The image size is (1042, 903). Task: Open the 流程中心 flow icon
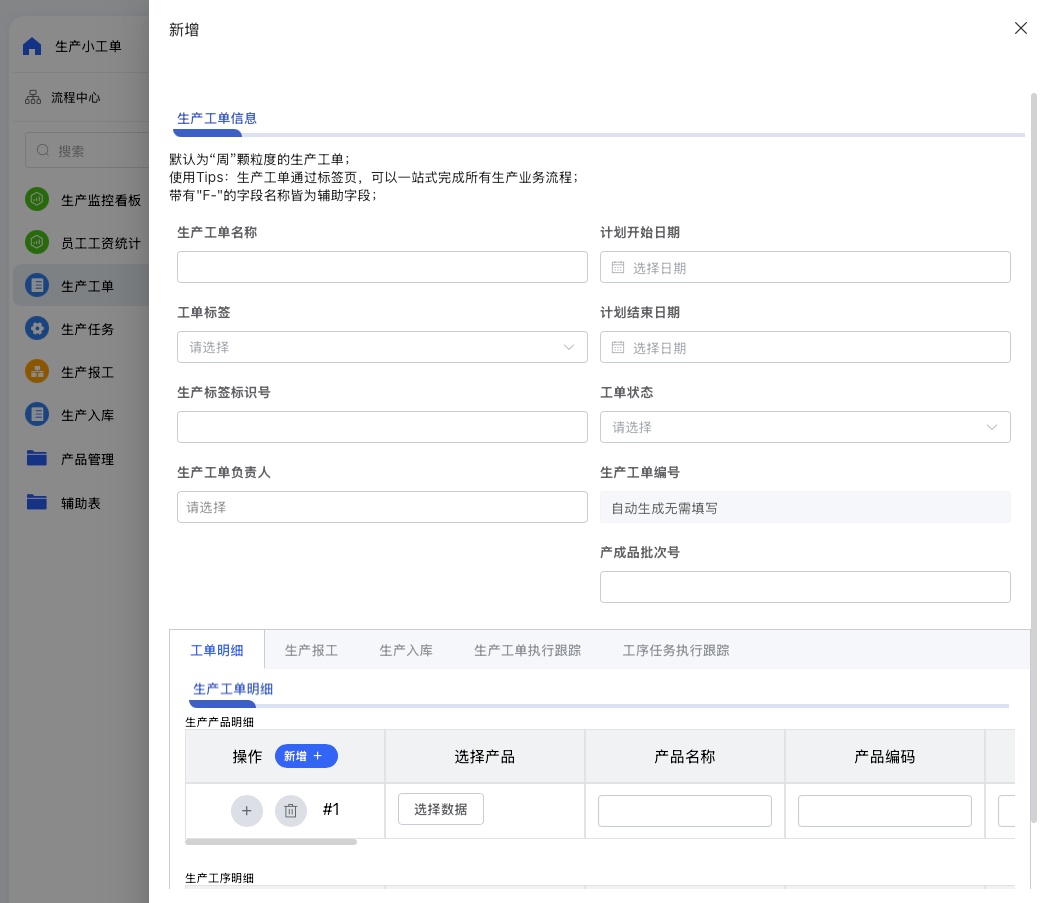click(33, 98)
